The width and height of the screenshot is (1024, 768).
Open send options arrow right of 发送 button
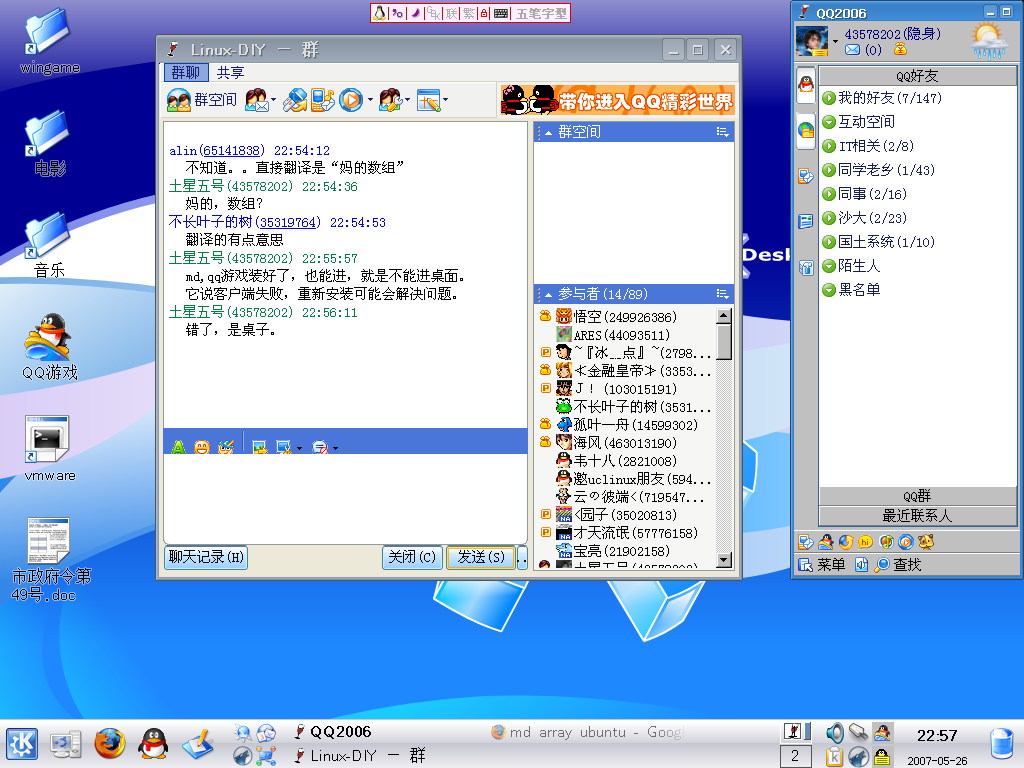pos(522,557)
